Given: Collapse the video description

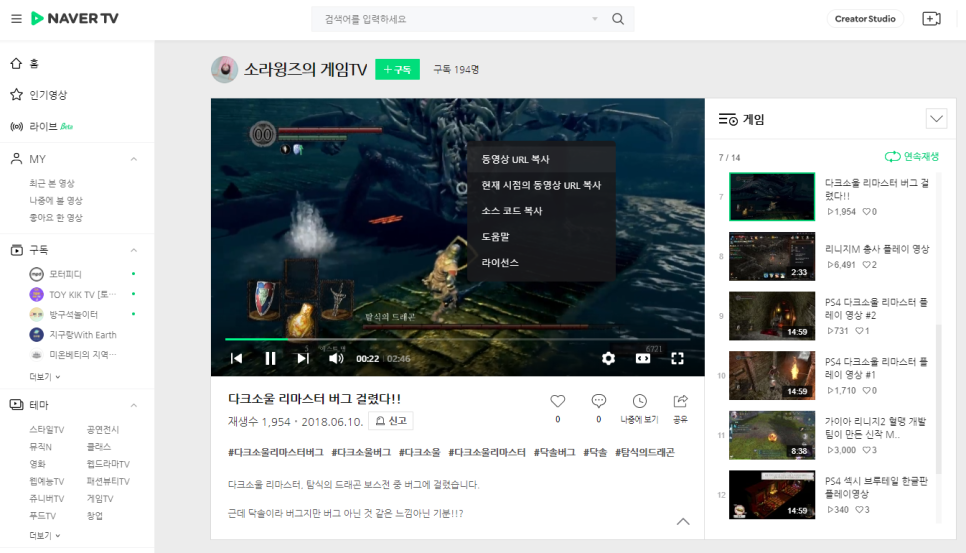Looking at the screenshot, I should (x=683, y=522).
